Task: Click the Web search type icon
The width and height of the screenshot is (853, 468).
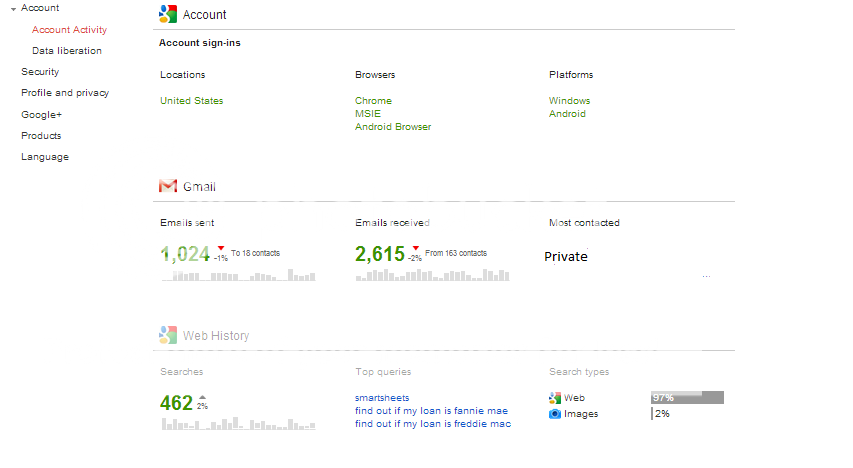Action: (x=554, y=398)
